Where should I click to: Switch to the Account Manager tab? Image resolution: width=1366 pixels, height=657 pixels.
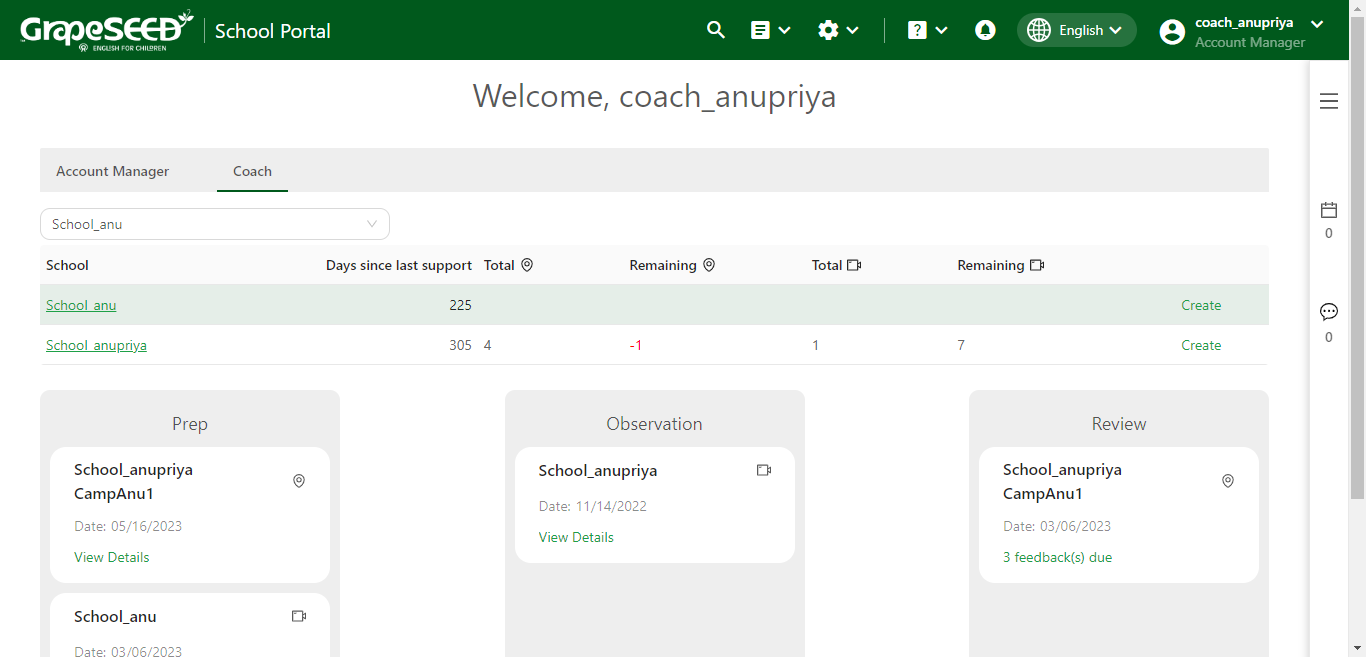[x=112, y=171]
